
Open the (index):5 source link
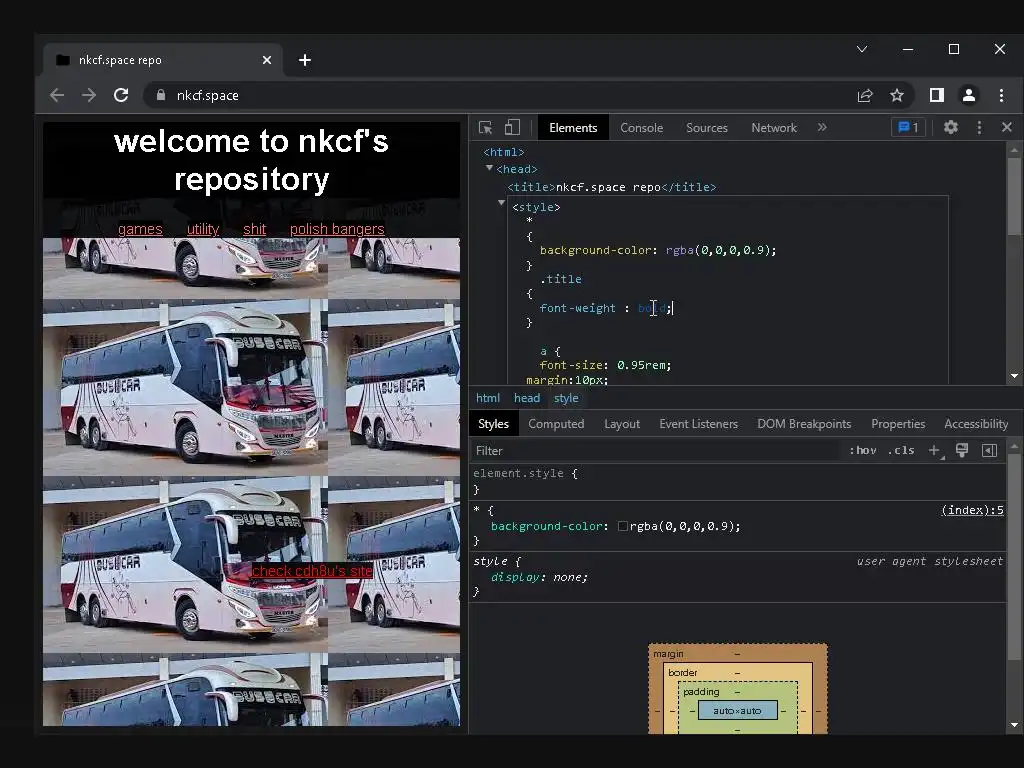click(972, 510)
